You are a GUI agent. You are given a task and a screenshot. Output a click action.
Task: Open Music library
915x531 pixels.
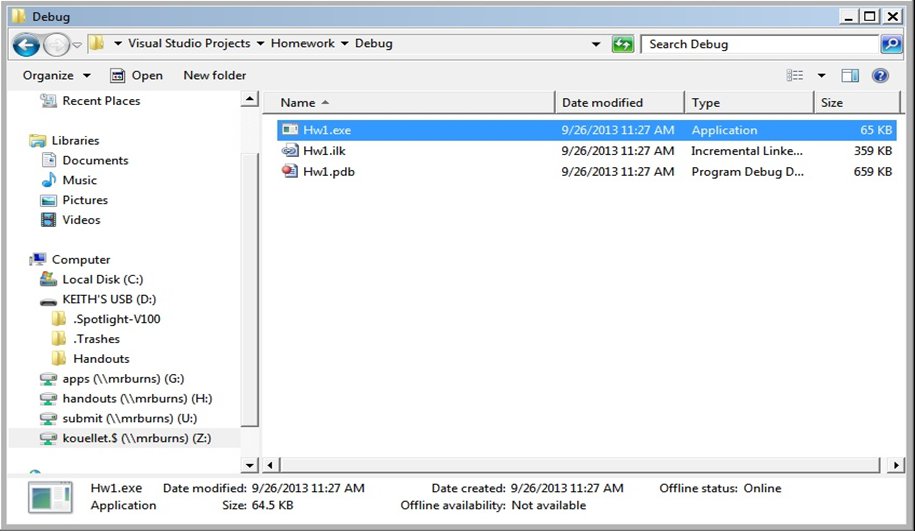point(79,180)
